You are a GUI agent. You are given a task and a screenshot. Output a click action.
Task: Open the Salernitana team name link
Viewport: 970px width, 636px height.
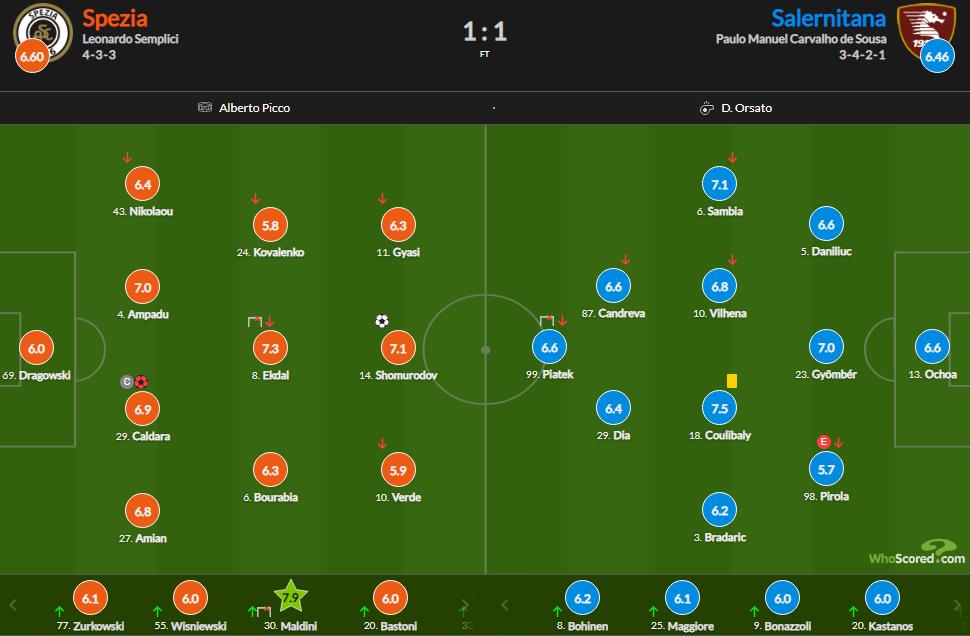coord(828,18)
